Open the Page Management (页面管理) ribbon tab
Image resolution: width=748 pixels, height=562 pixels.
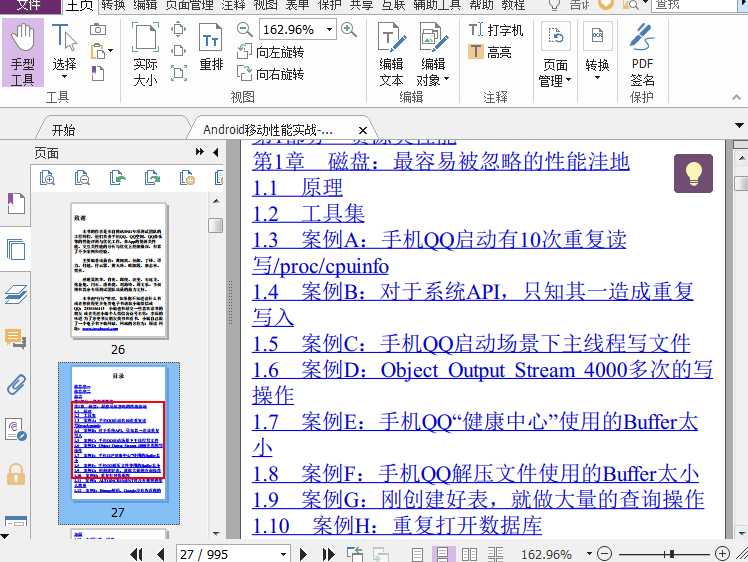click(x=189, y=5)
